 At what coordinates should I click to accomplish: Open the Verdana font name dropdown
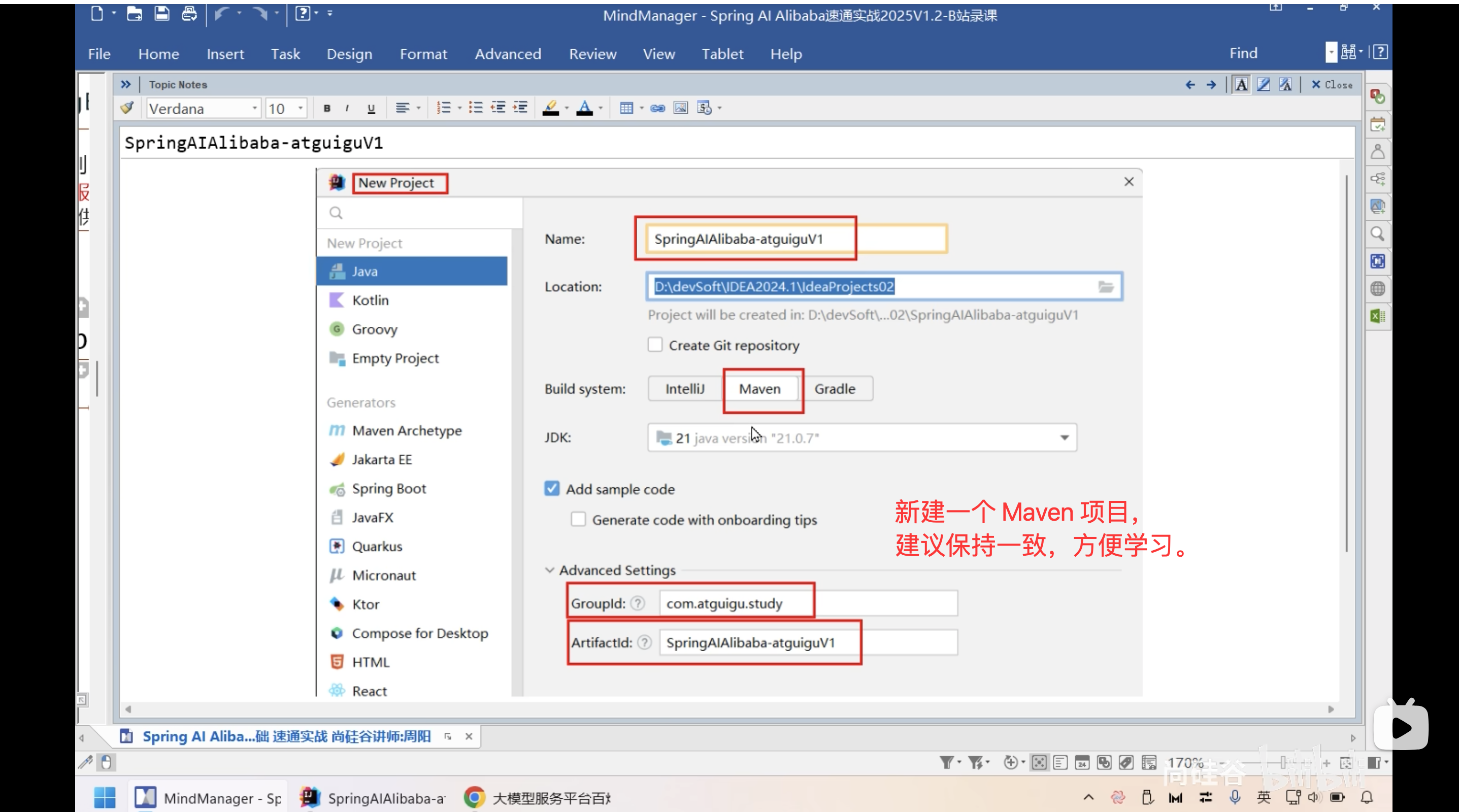(254, 108)
